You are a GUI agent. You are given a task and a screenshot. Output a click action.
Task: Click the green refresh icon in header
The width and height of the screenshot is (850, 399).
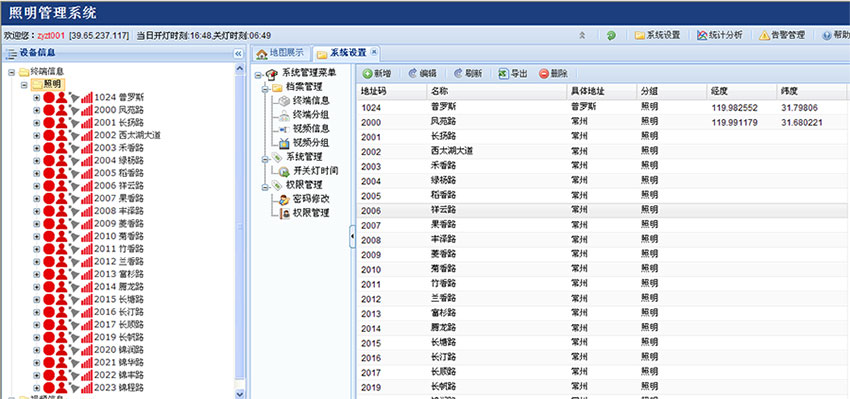tap(611, 36)
